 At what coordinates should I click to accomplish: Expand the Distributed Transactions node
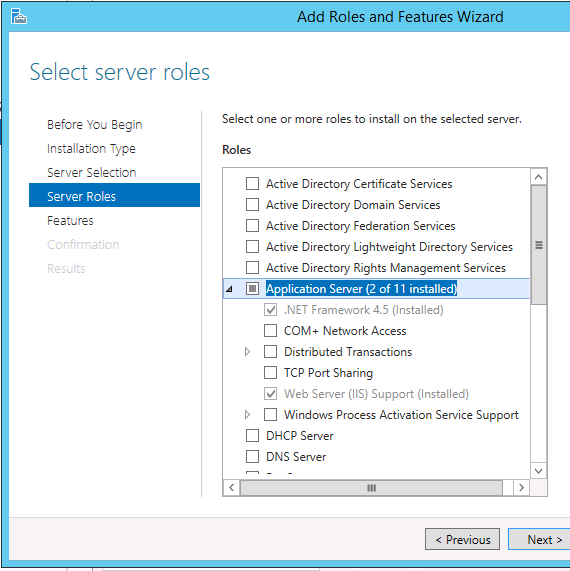click(x=247, y=352)
